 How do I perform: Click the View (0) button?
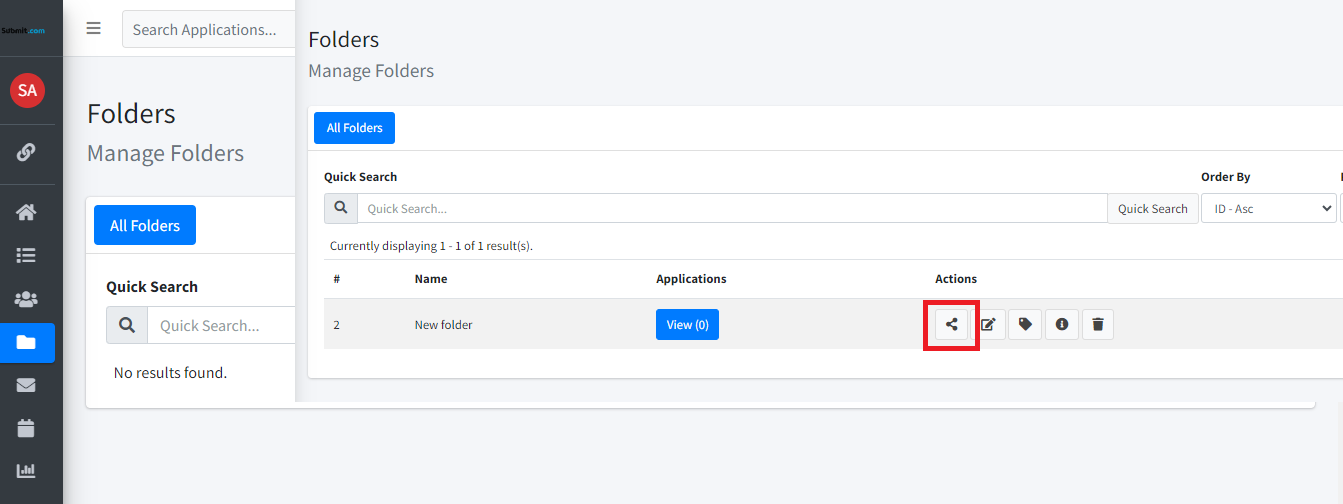[x=687, y=324]
